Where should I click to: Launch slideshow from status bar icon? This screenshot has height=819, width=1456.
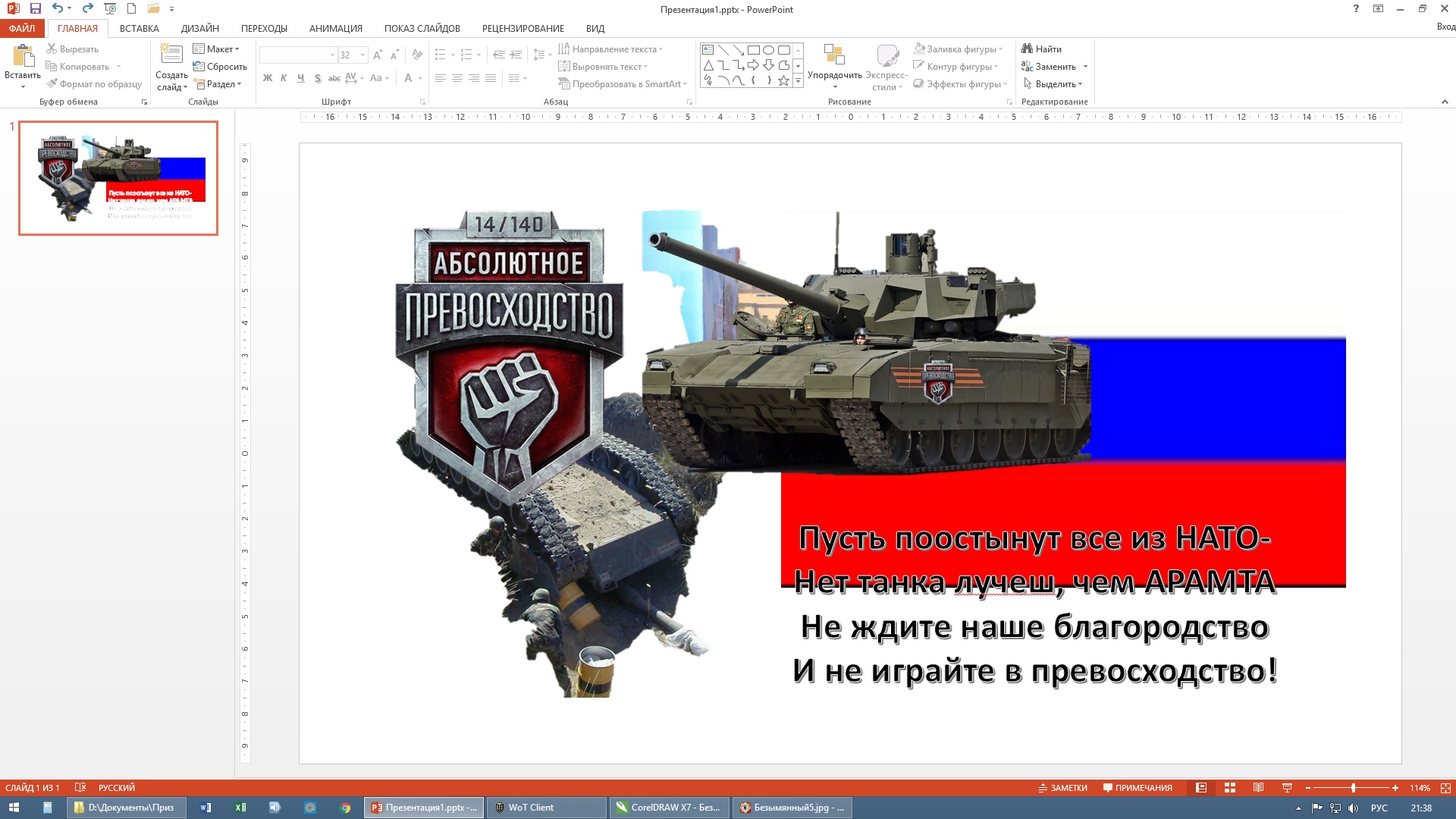tap(1287, 788)
